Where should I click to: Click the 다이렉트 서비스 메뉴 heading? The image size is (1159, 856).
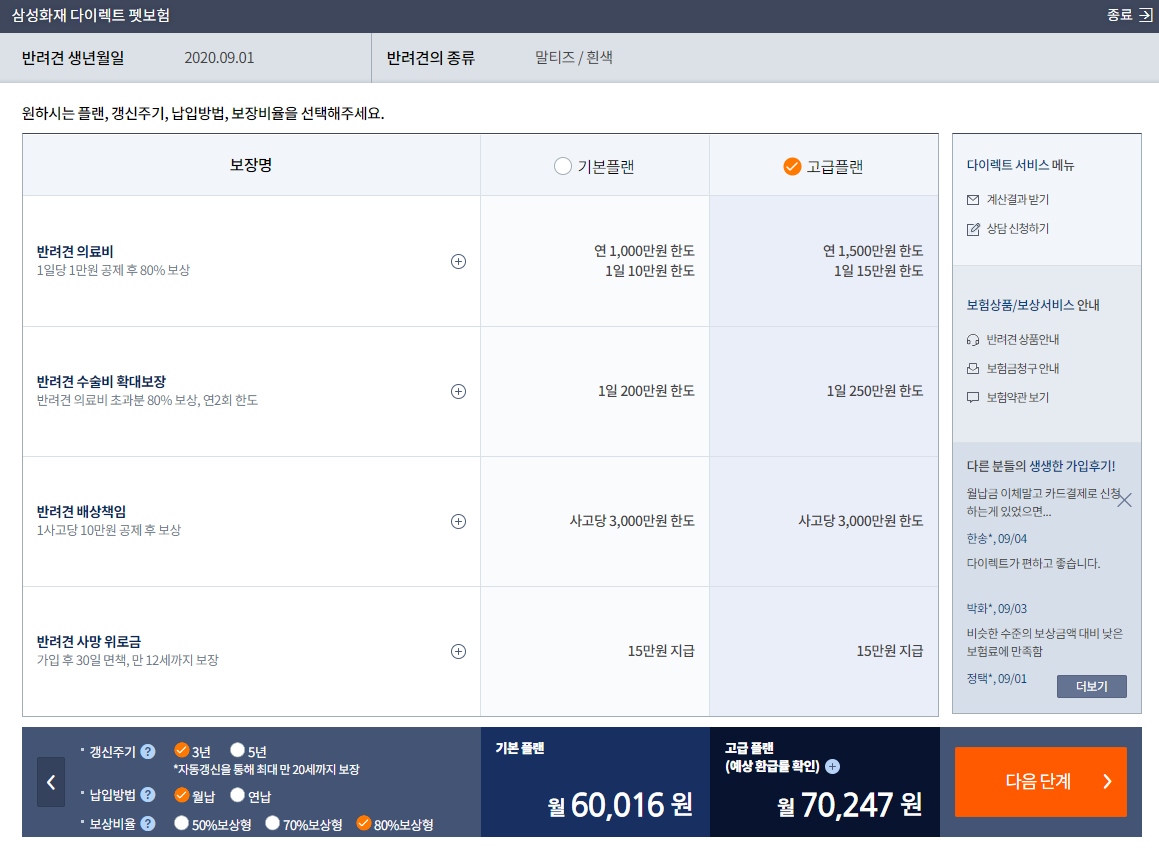tap(1020, 166)
